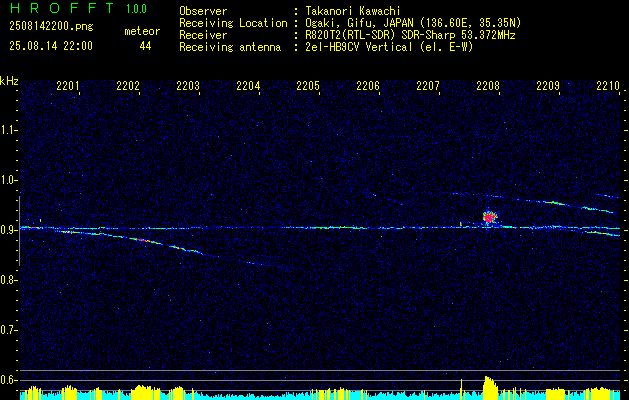Viewport: 629px width, 400px height.
Task: Click the 0.7 kHz frequency label
Action: click(8, 330)
